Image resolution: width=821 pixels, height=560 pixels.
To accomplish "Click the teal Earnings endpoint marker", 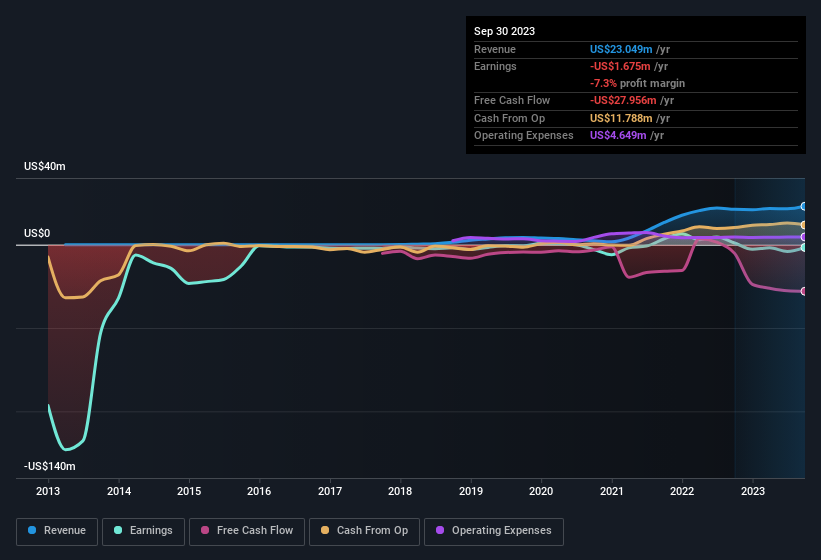I will click(803, 248).
